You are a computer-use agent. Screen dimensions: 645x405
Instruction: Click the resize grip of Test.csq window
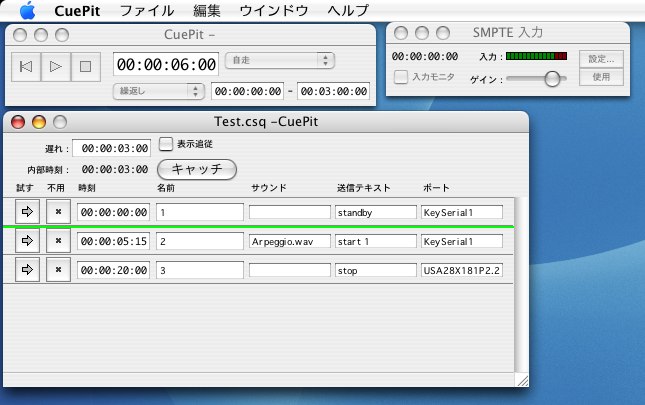[x=522, y=380]
